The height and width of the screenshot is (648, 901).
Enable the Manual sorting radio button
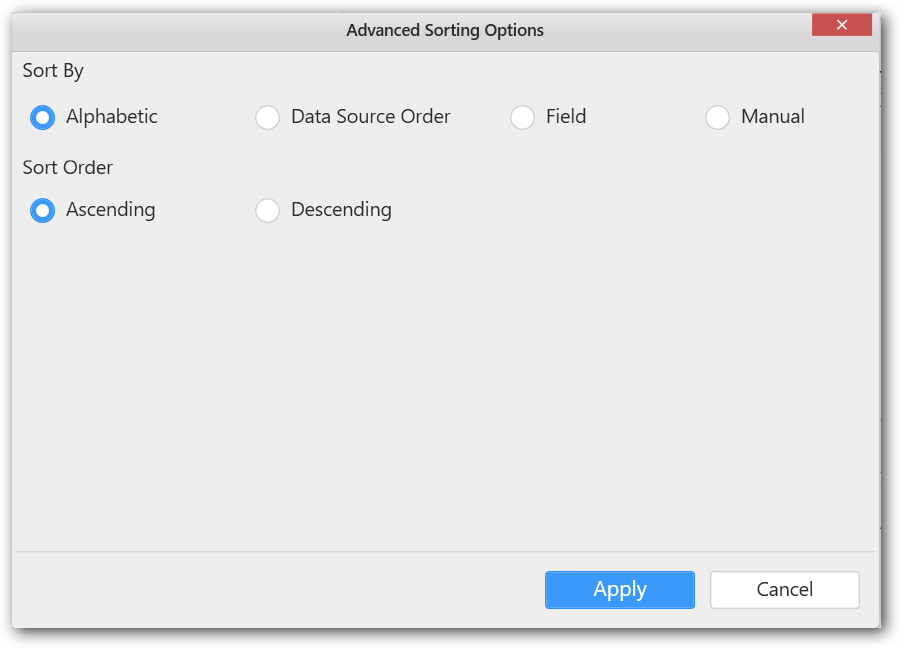click(717, 118)
